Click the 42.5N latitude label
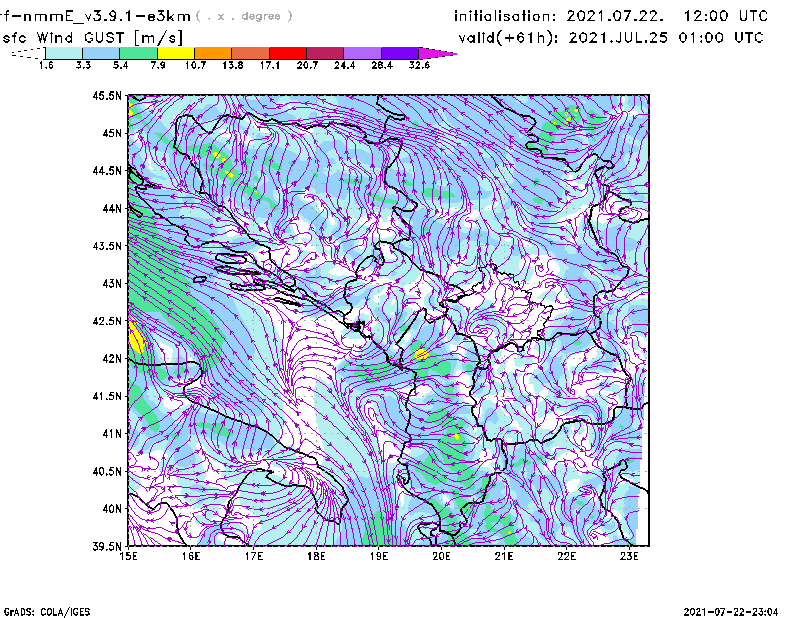The width and height of the screenshot is (800, 618). 107,321
